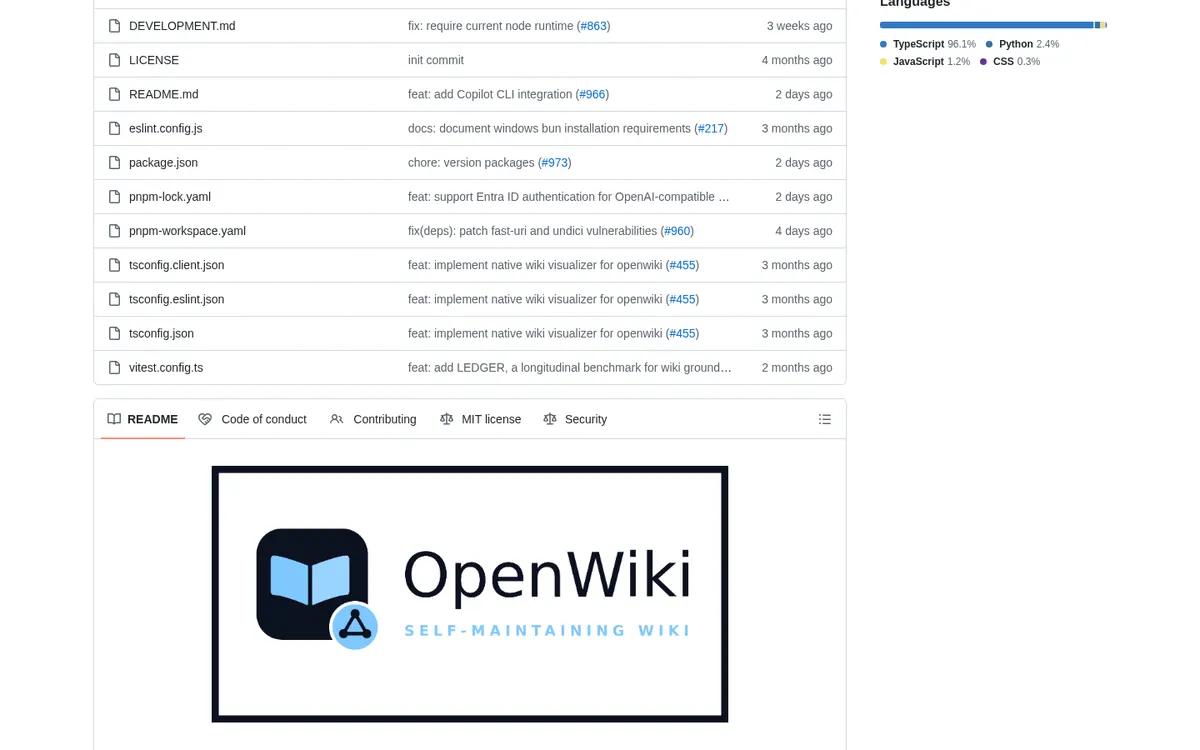
Task: Open #455 link in tsconfig.client.json row
Action: tap(683, 265)
